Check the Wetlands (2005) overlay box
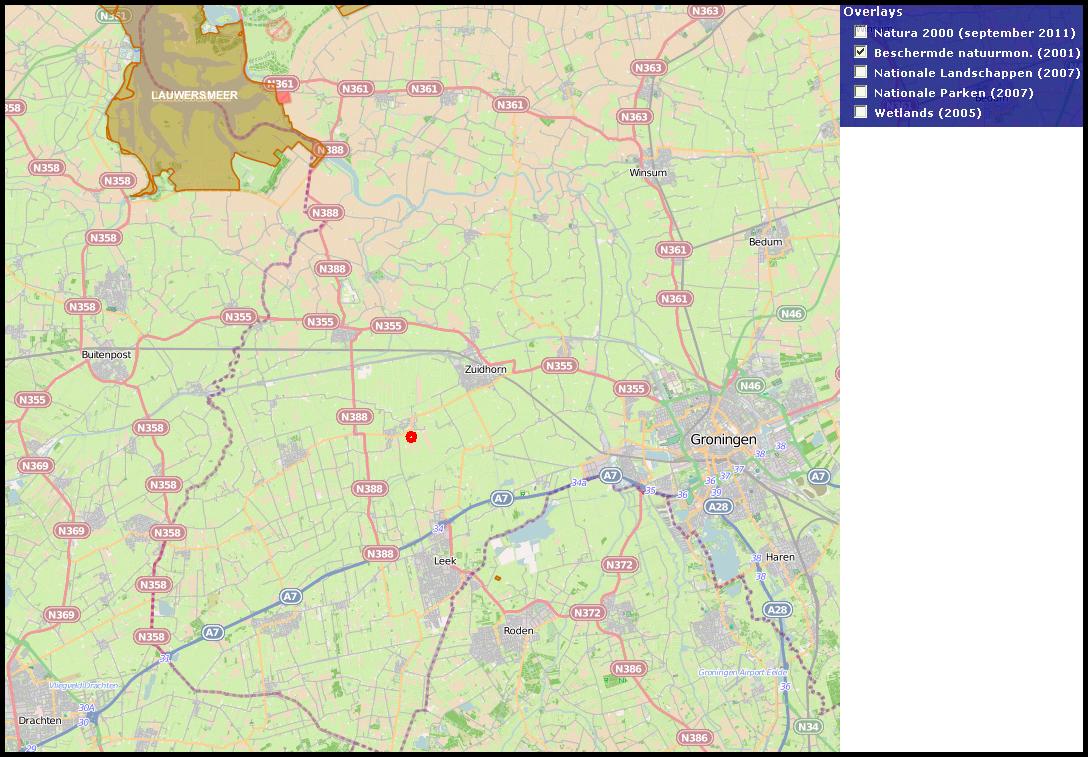 tap(861, 112)
